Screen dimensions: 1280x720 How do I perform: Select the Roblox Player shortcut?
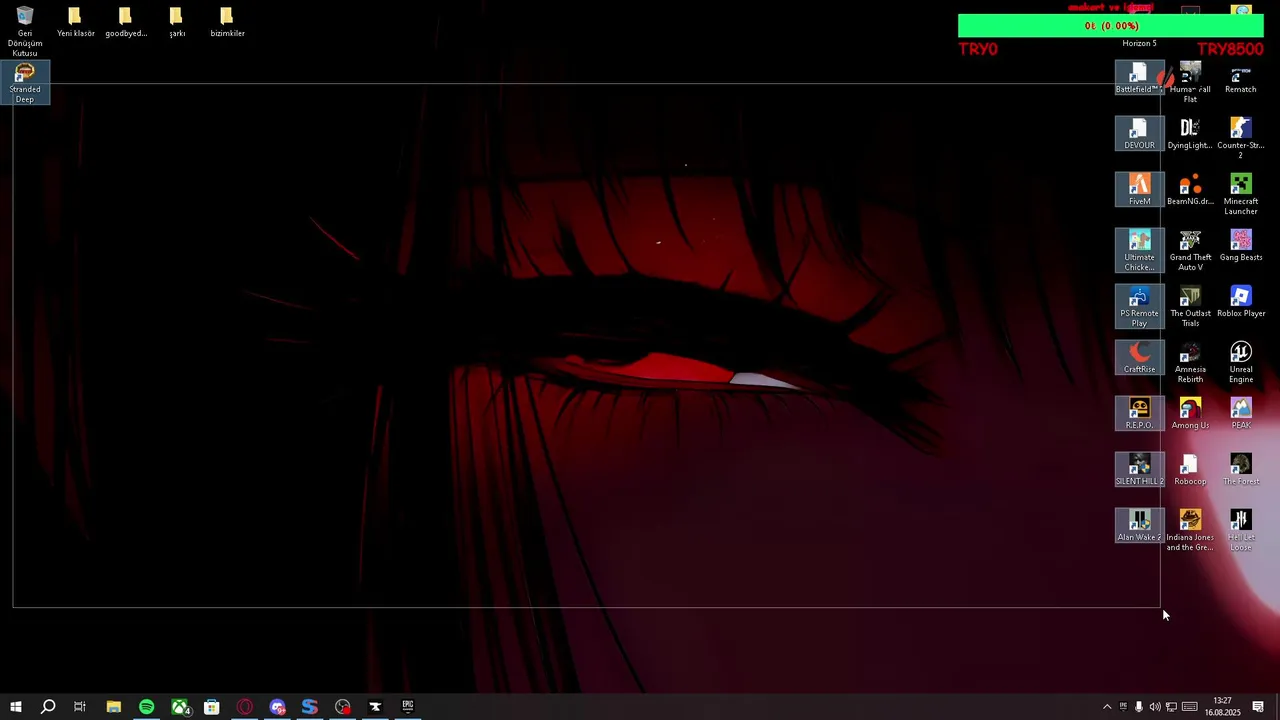[1241, 301]
